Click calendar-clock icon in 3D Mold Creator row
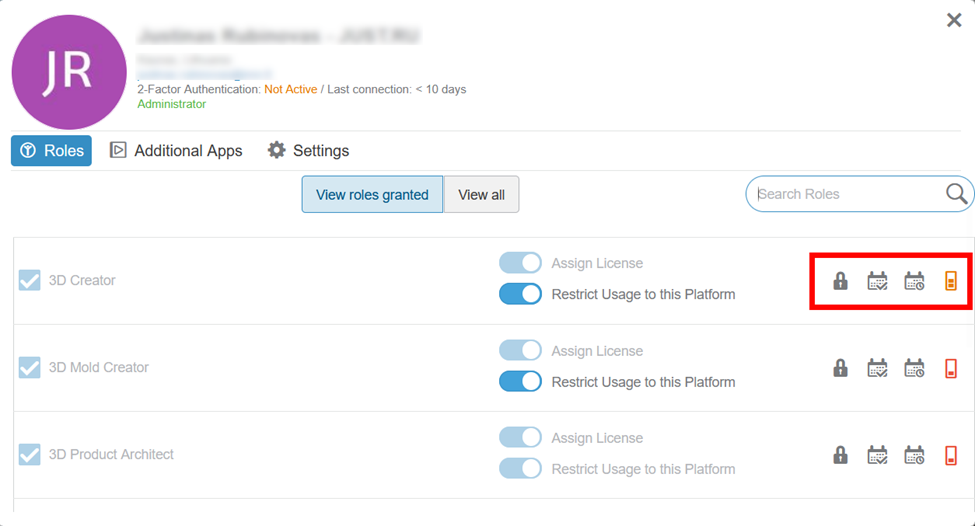The height and width of the screenshot is (526, 975). tap(914, 368)
